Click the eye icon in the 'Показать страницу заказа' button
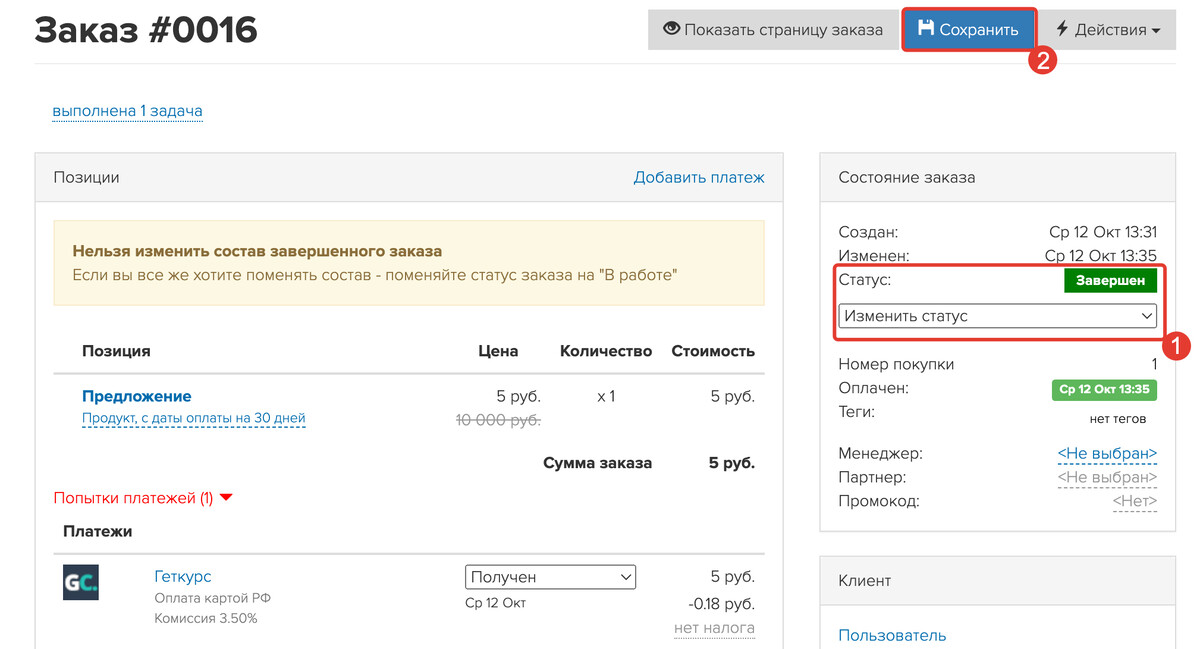 (x=672, y=29)
